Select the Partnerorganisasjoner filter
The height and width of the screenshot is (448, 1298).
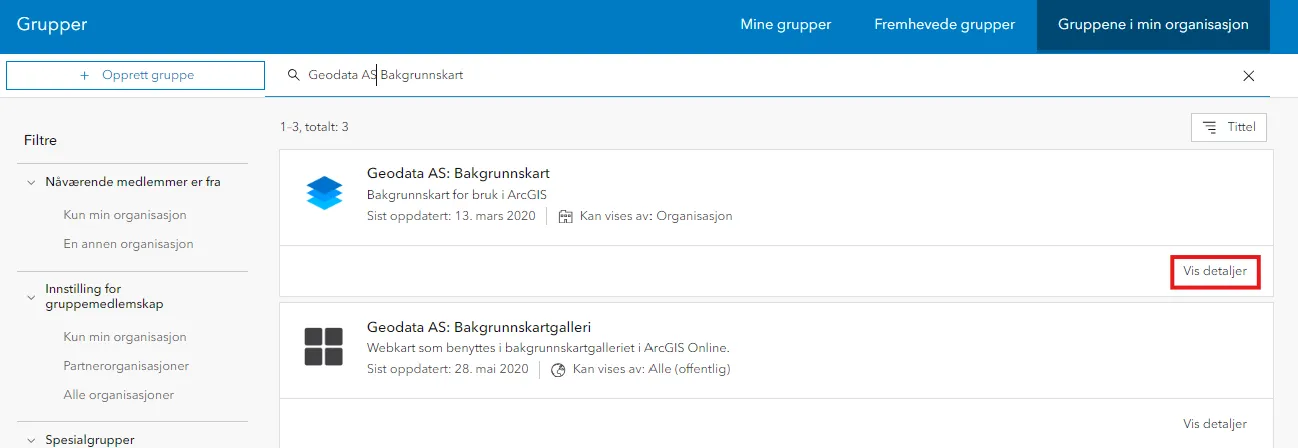click(x=126, y=366)
